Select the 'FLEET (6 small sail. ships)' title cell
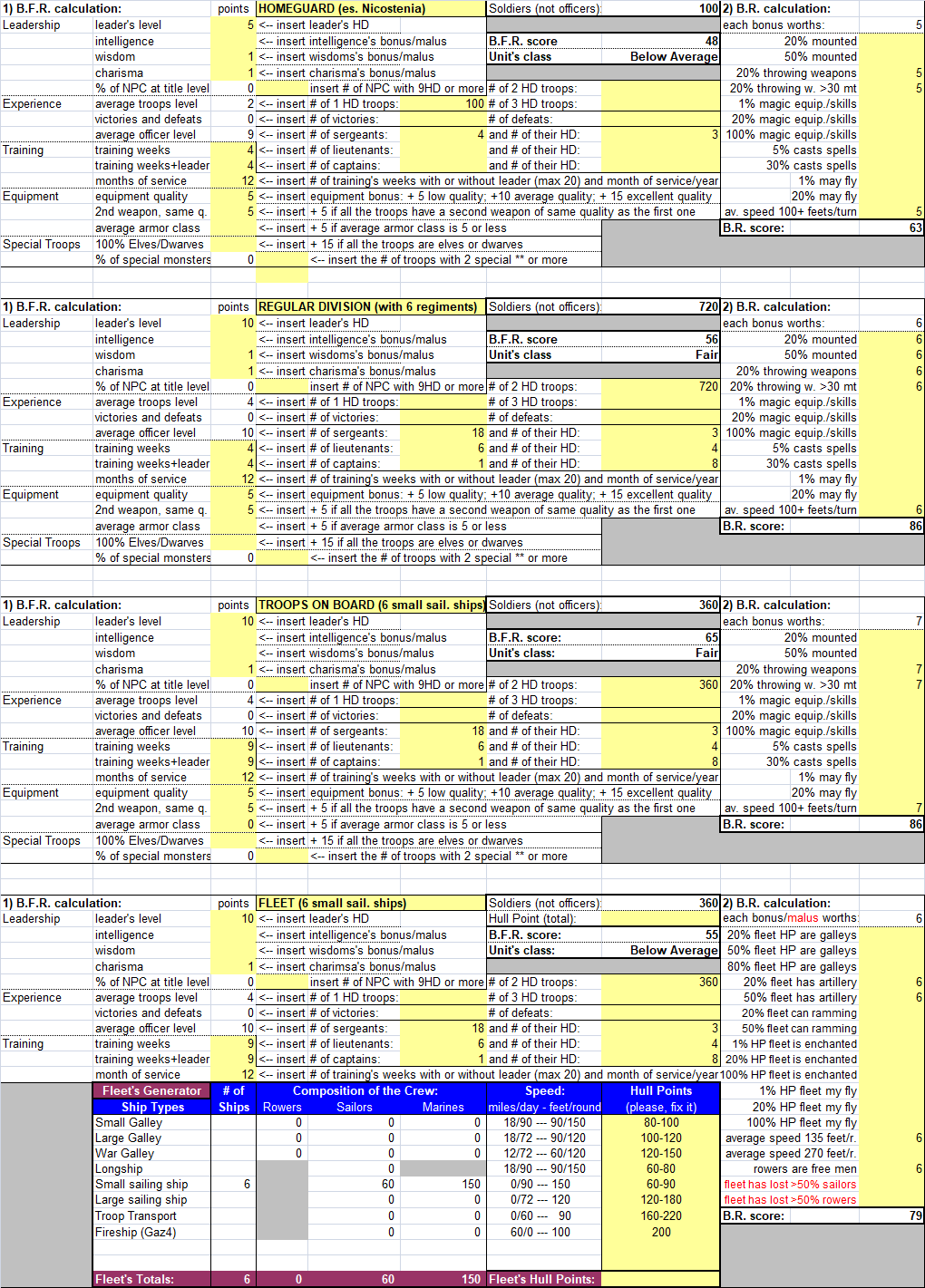The image size is (925, 1288). [371, 904]
